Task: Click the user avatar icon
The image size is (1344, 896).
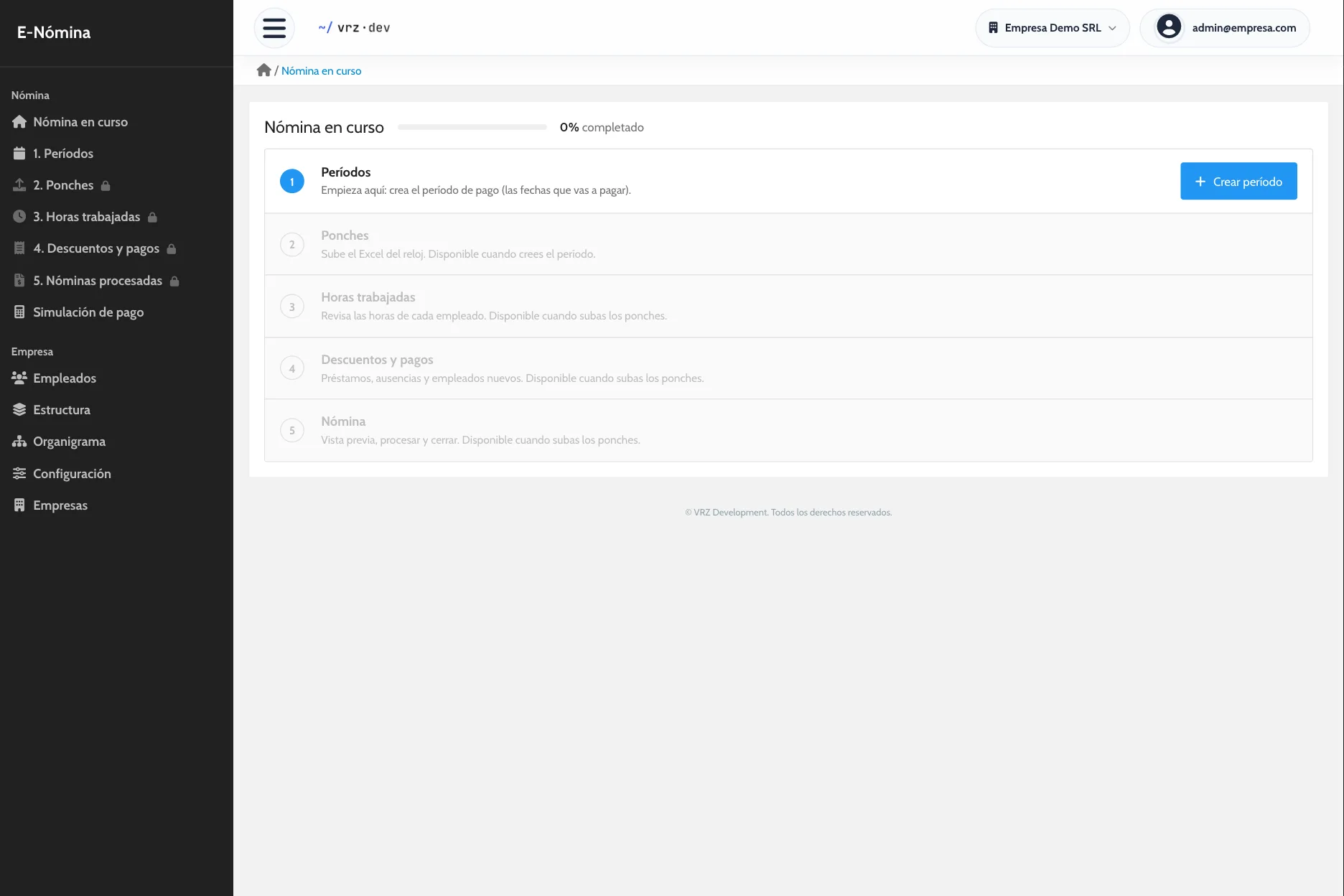Action: pyautogui.click(x=1169, y=27)
